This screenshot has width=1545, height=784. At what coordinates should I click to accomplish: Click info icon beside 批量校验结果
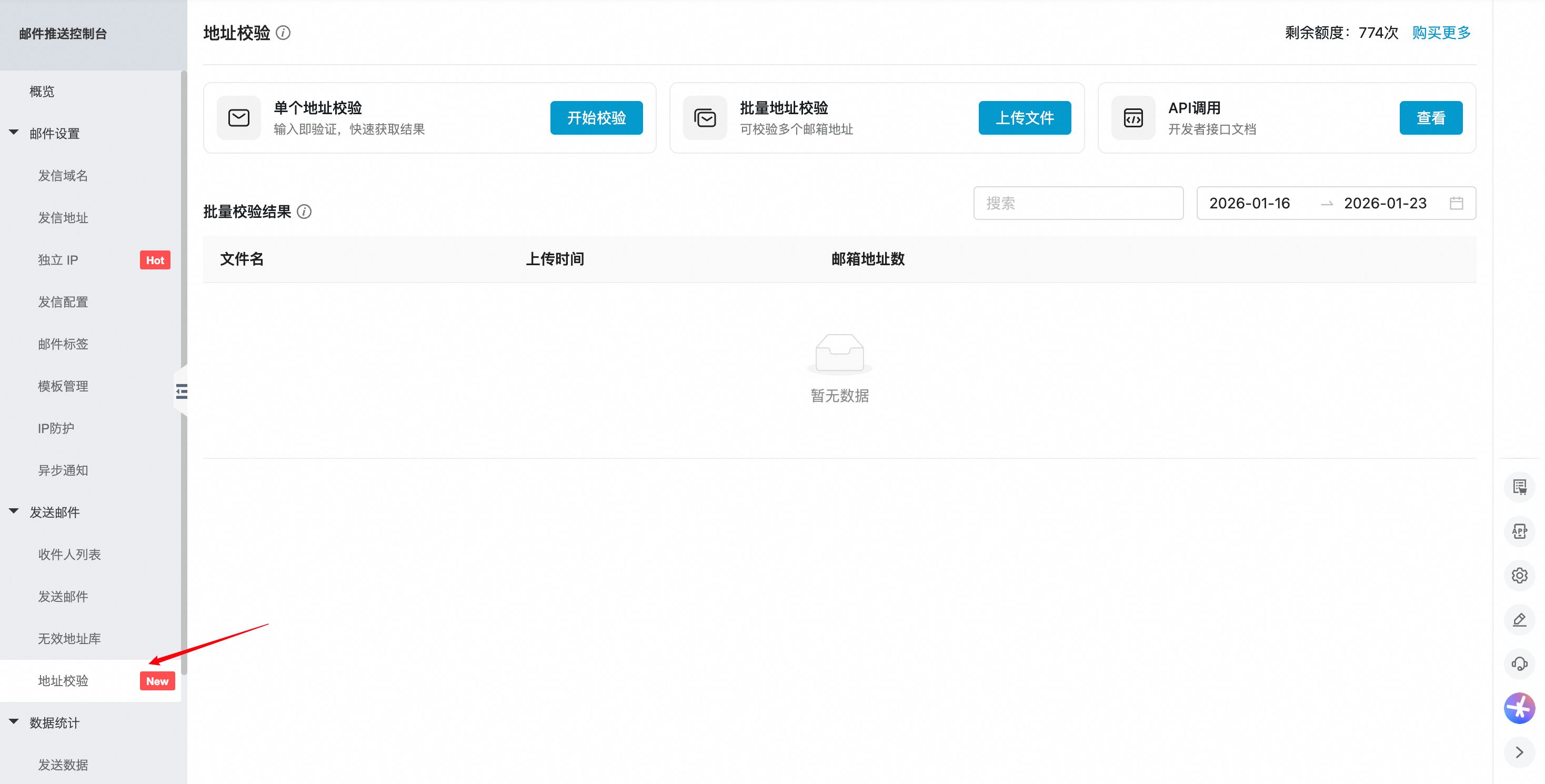pyautogui.click(x=304, y=212)
